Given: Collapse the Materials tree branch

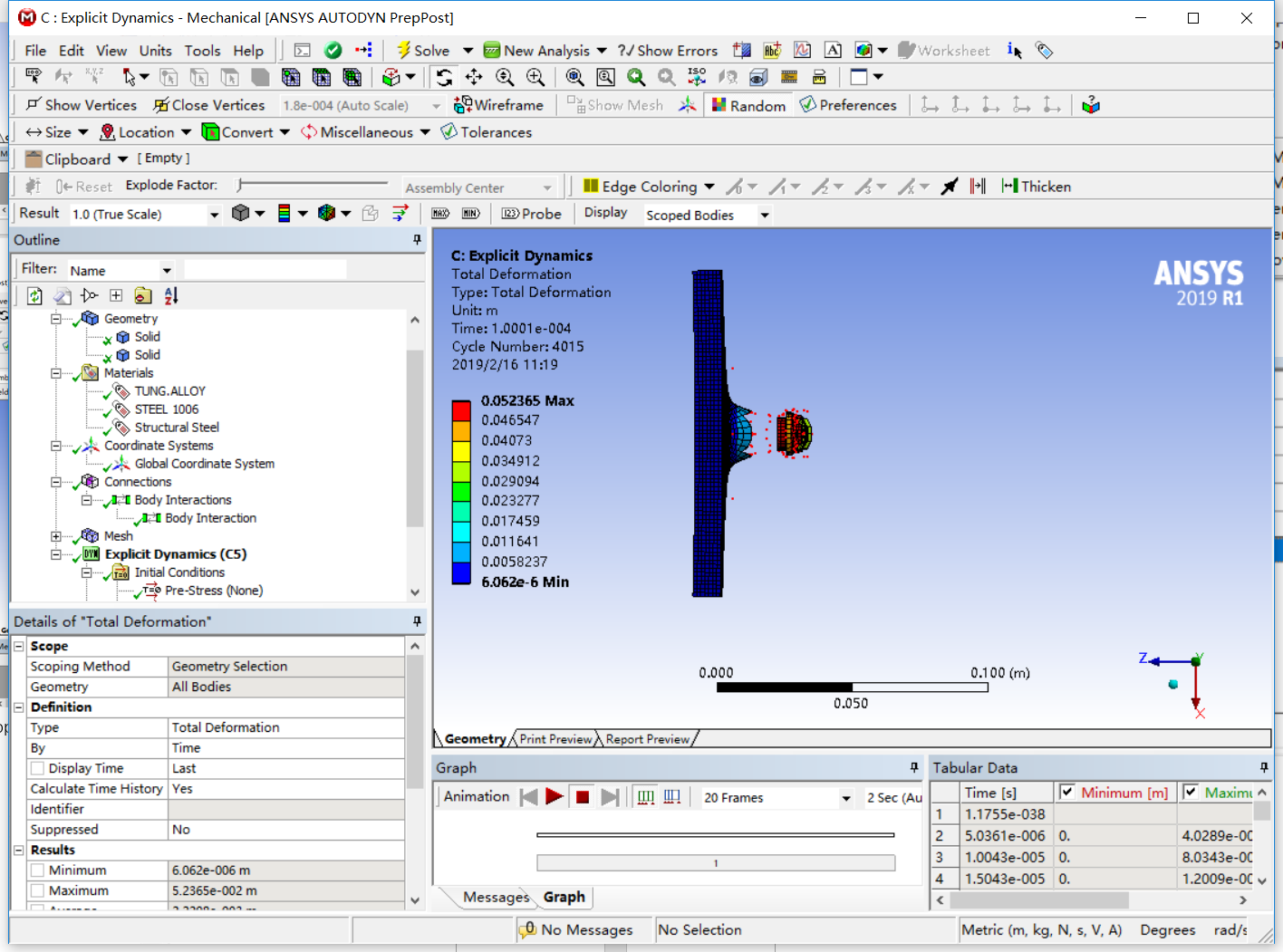Looking at the screenshot, I should pyautogui.click(x=56, y=372).
